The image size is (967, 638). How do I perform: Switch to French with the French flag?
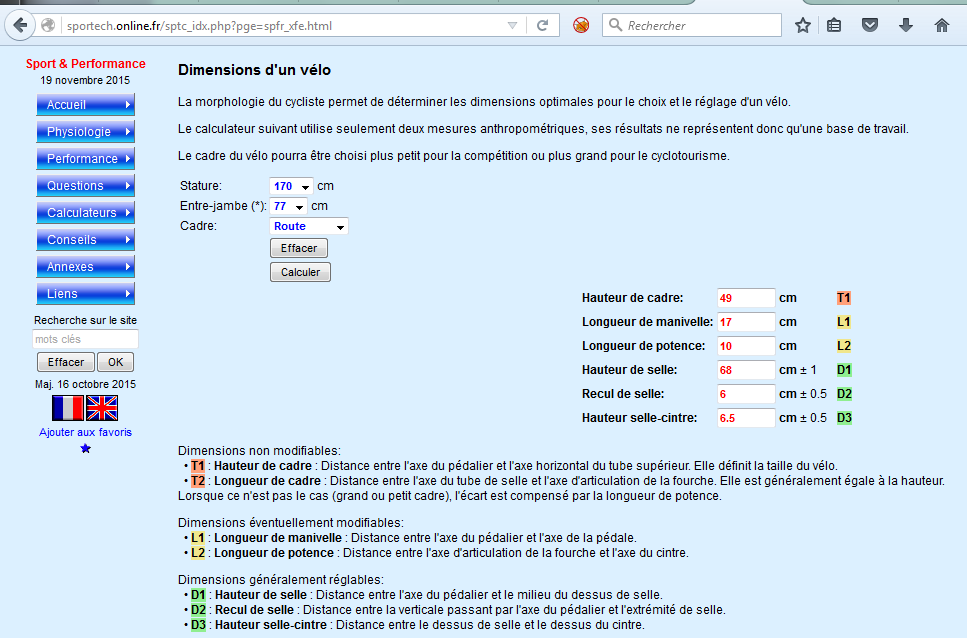68,408
